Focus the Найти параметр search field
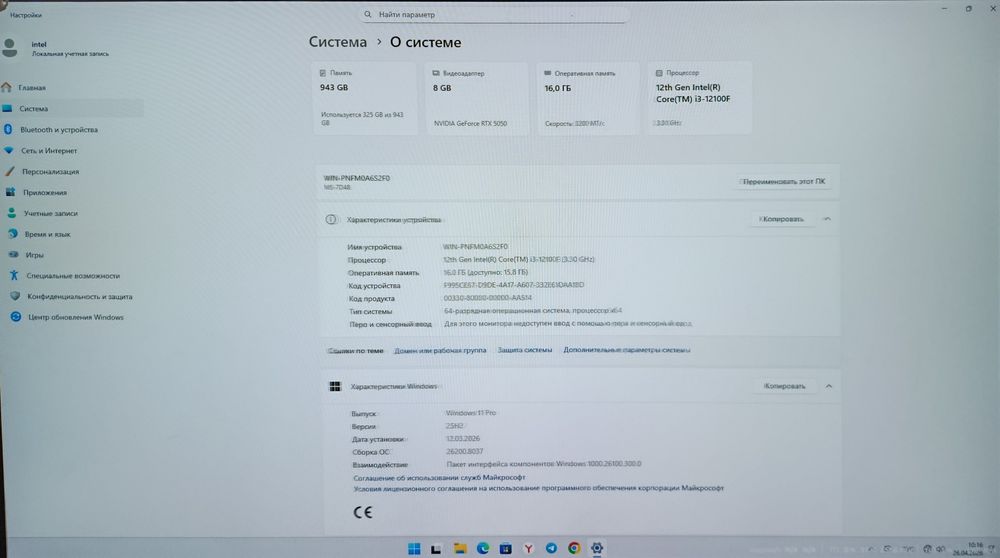This screenshot has height=558, width=1000. coord(495,14)
